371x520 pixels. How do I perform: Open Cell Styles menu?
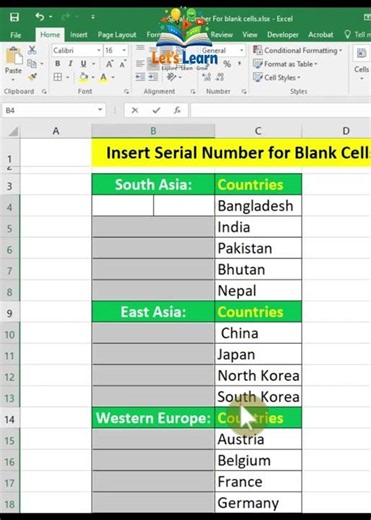pyautogui.click(x=277, y=77)
